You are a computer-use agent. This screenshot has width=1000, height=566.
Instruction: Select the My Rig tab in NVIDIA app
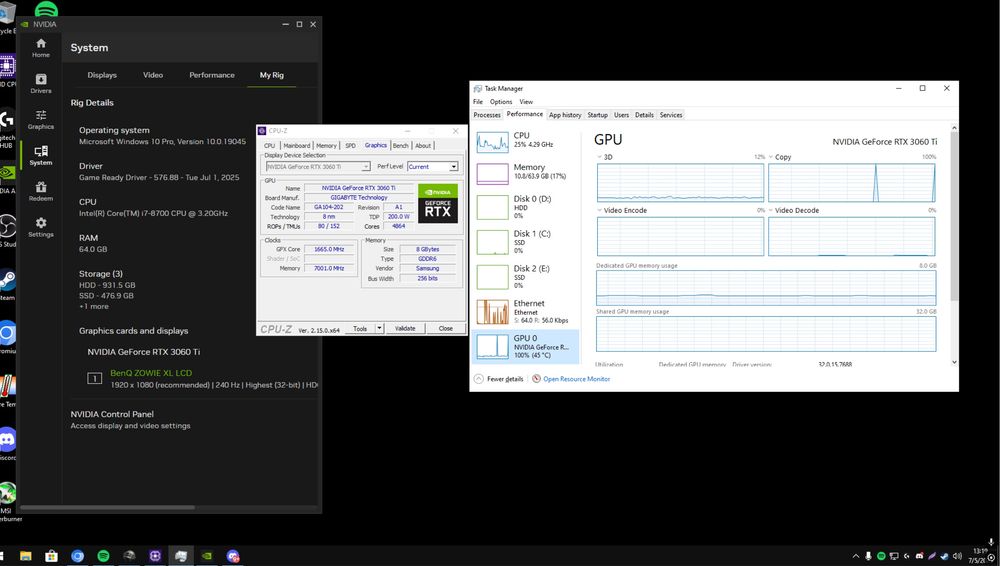272,75
